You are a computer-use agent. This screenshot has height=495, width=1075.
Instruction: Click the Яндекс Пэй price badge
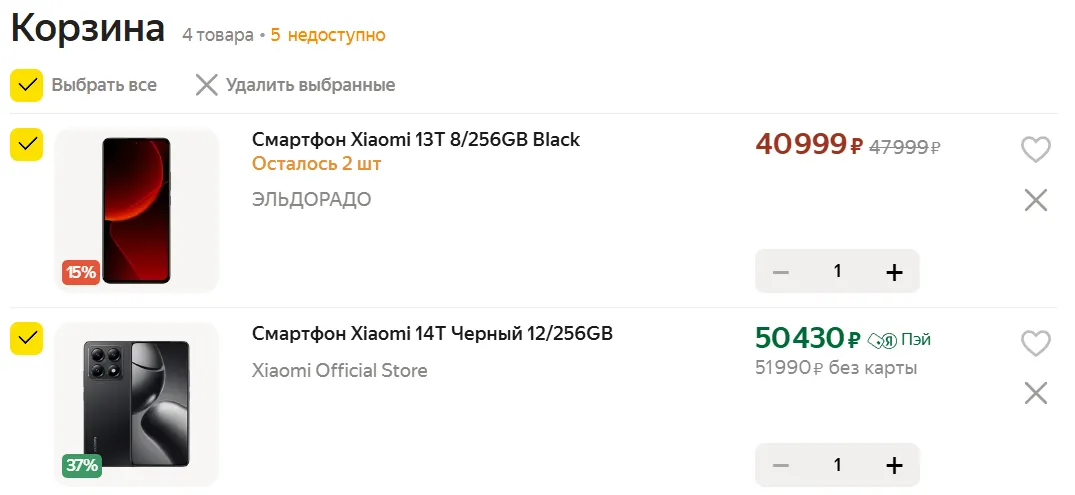coord(906,340)
